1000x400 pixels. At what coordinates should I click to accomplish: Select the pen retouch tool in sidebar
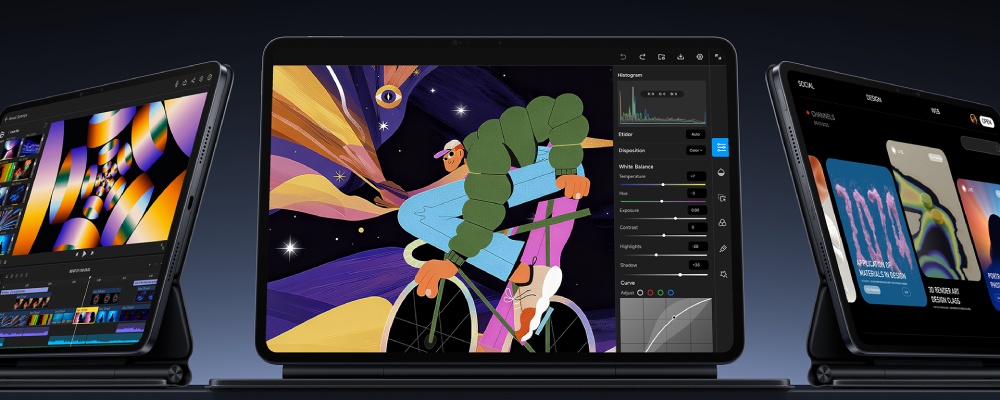tap(723, 248)
